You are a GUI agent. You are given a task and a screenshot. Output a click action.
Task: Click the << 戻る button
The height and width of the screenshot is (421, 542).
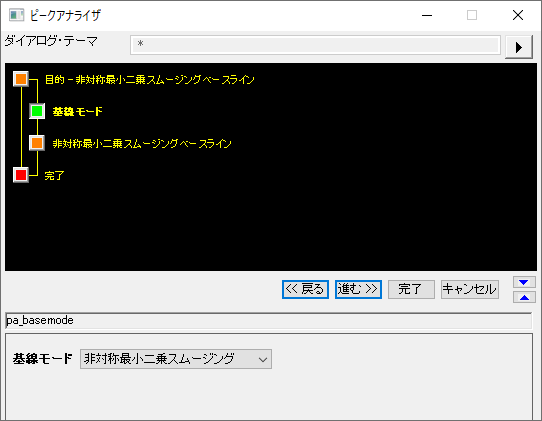point(305,289)
